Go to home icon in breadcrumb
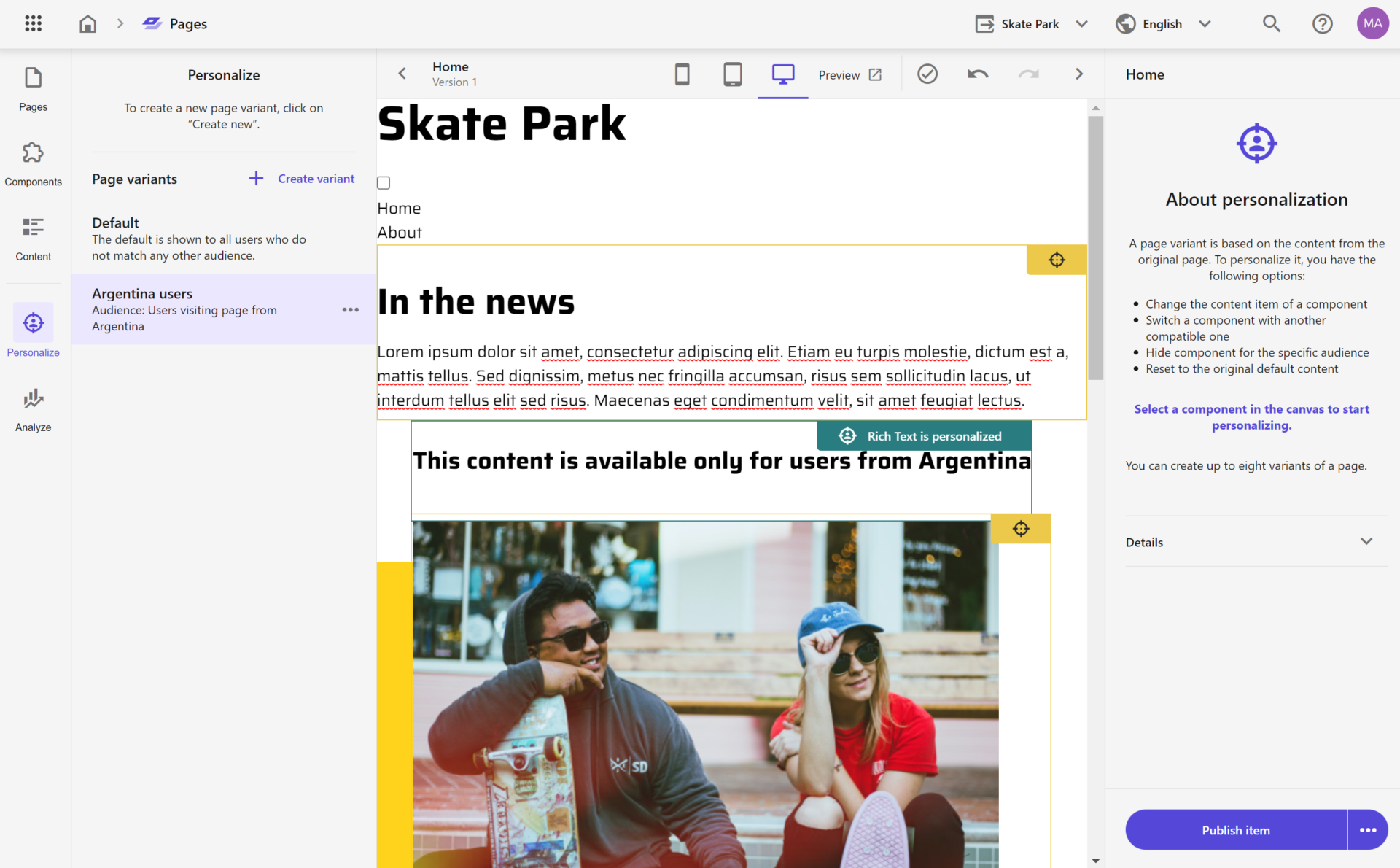 (x=87, y=23)
